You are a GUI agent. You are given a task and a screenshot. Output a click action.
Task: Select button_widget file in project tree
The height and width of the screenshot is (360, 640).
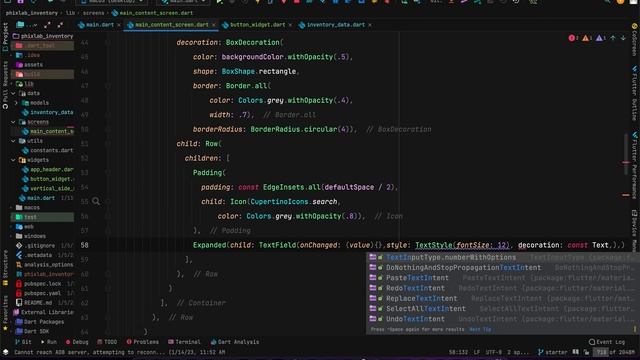pyautogui.click(x=48, y=179)
